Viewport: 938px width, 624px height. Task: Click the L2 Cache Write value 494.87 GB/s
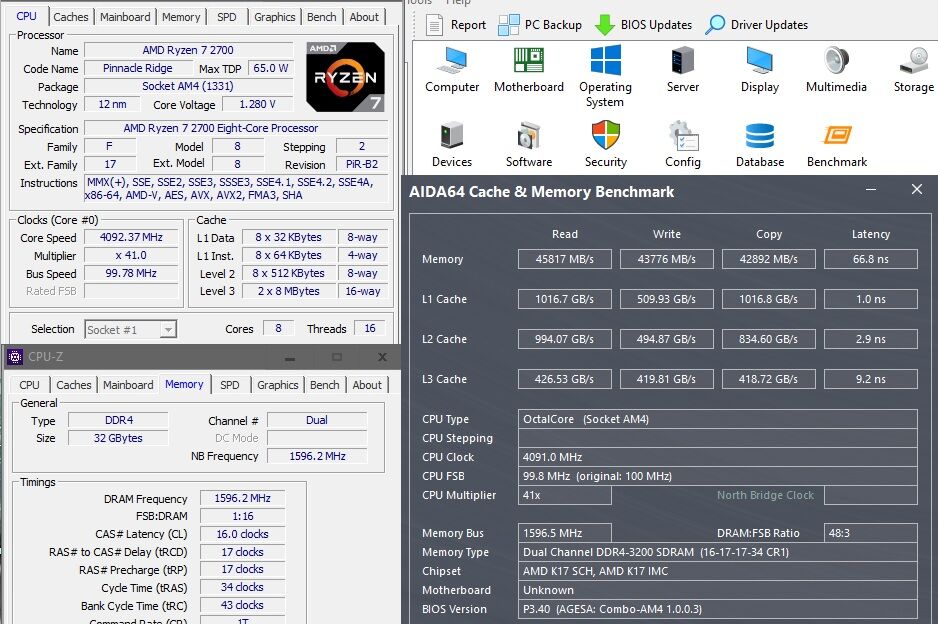pos(666,339)
